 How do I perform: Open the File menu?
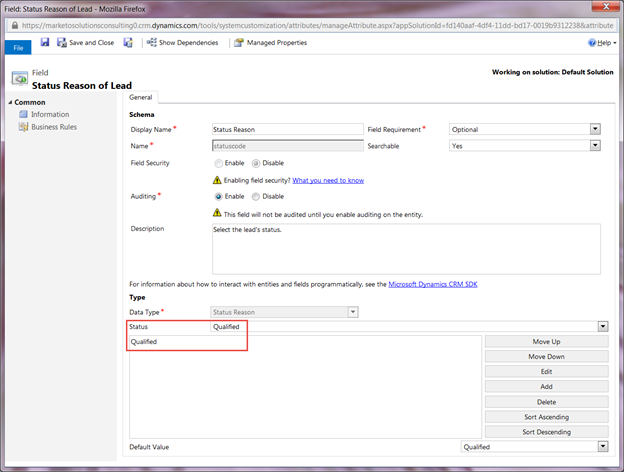coord(18,48)
